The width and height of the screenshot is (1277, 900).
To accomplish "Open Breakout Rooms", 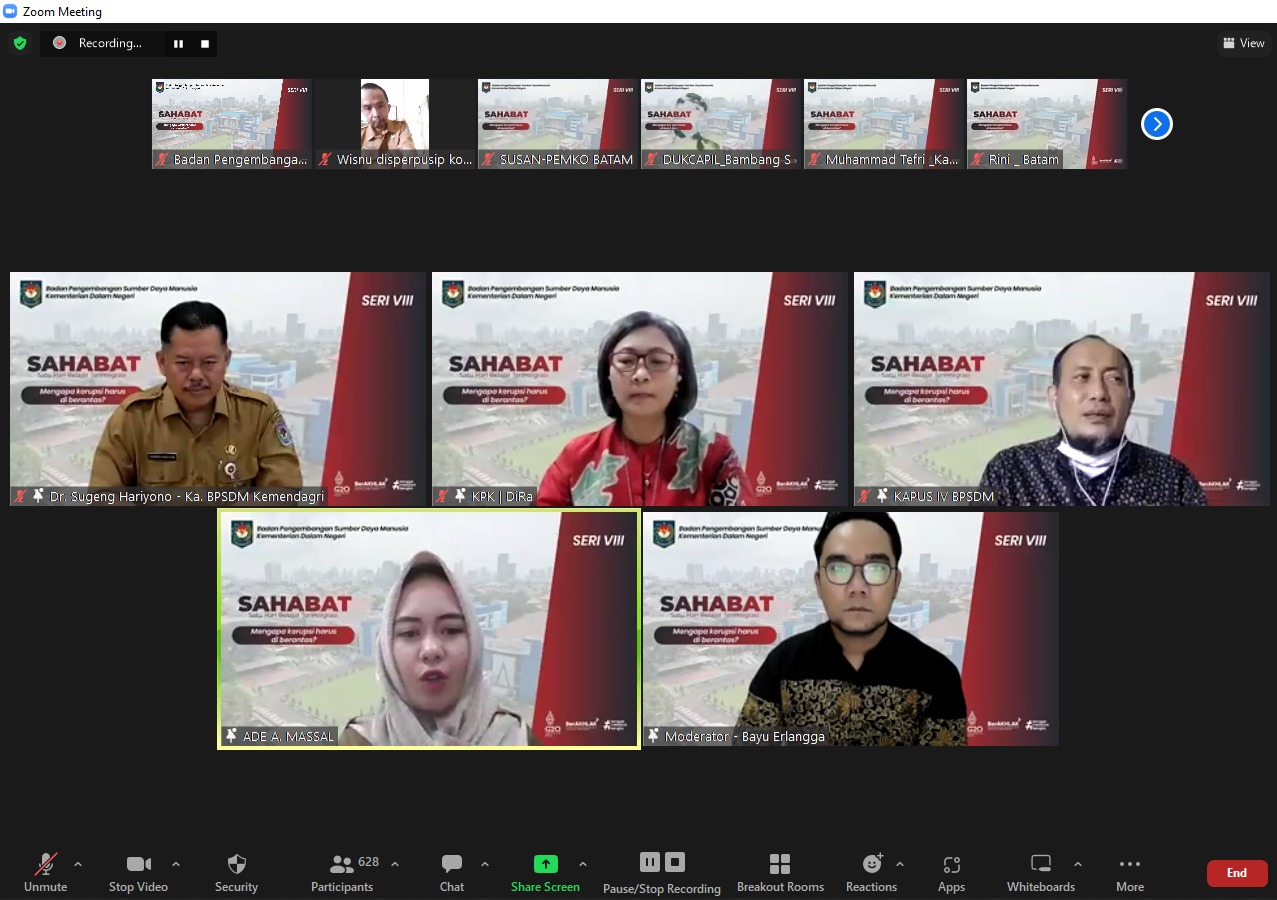I will (x=780, y=872).
